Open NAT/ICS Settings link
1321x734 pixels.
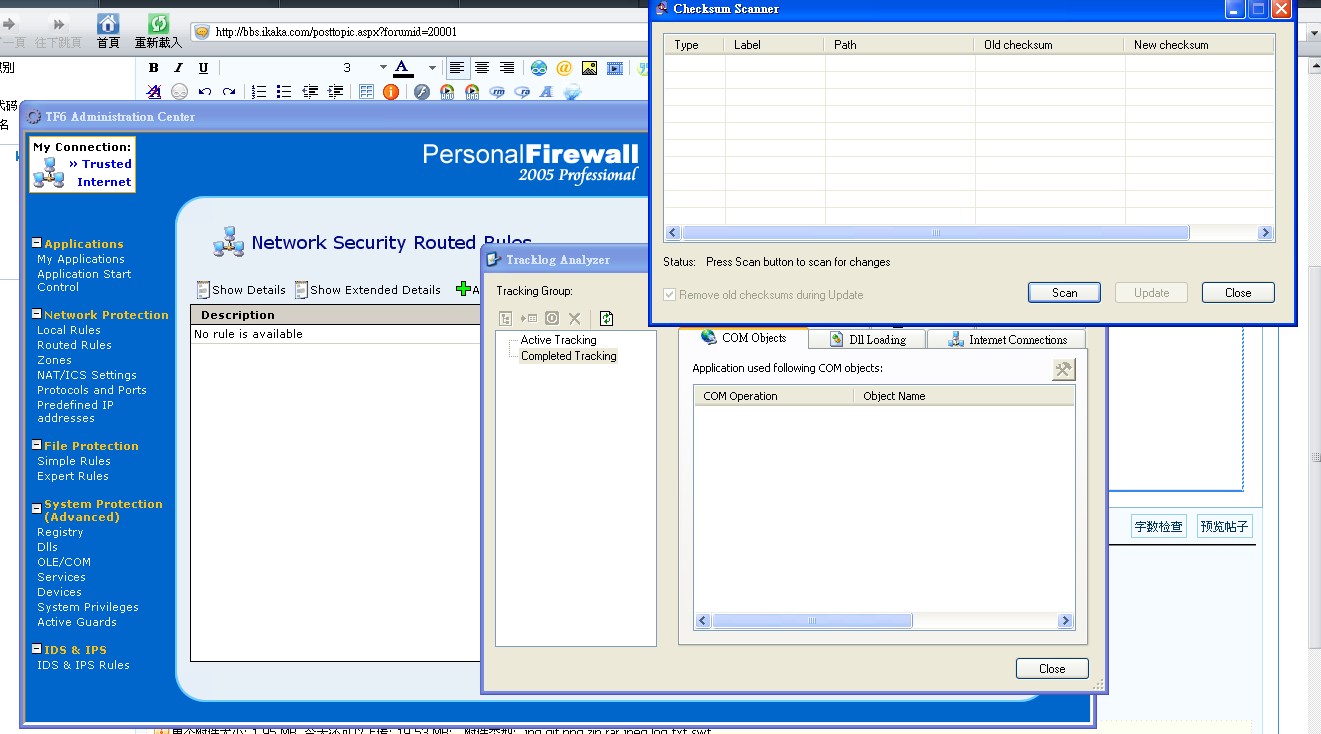87,375
